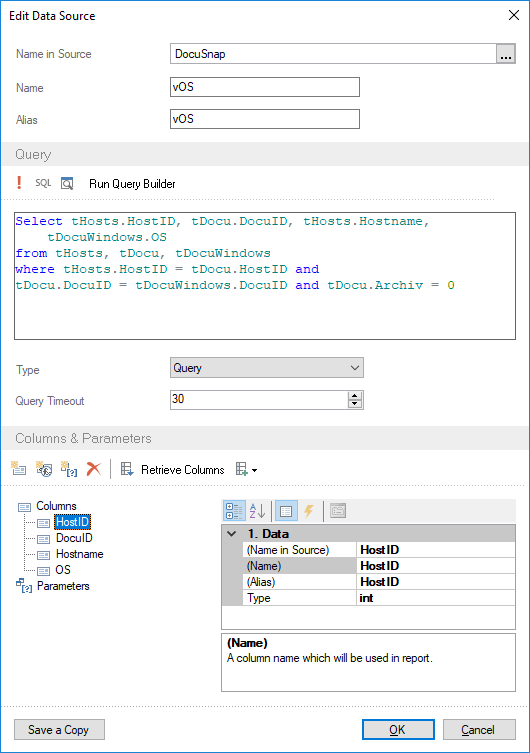The height and width of the screenshot is (753, 530).
Task: Select the (Name in Source) property row
Action: [x=300, y=550]
